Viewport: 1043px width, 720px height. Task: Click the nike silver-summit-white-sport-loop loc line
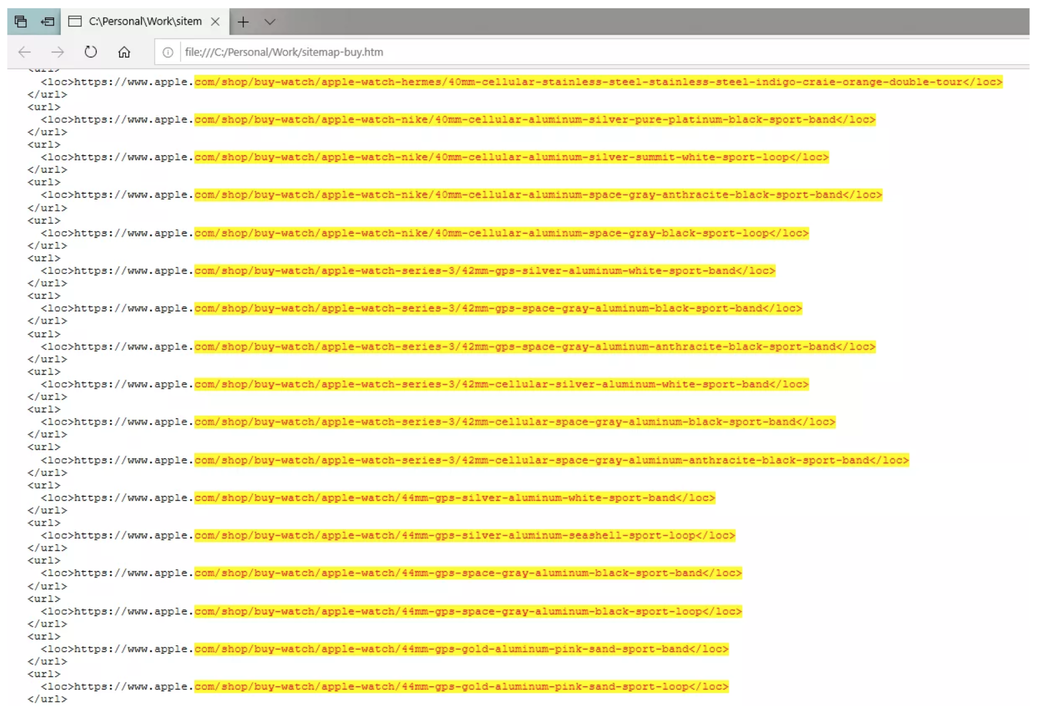point(435,158)
